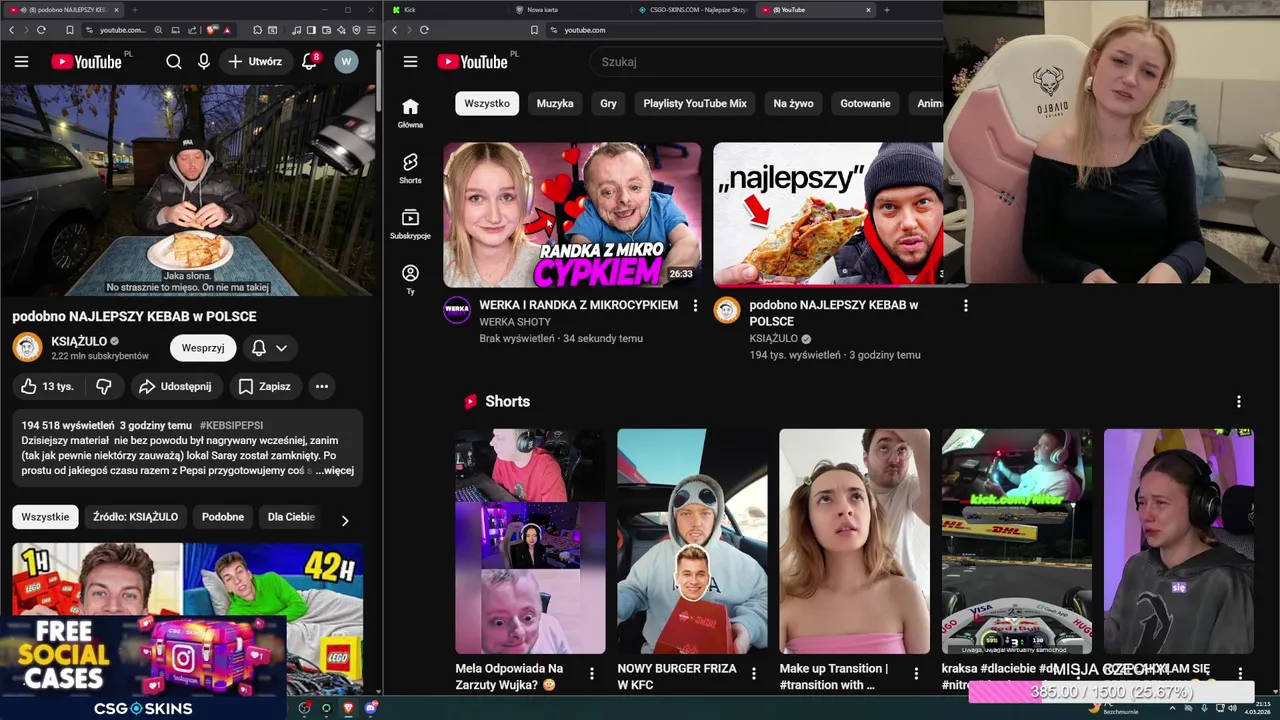This screenshot has height=720, width=1280.
Task: Open najlepszy kebab thumbnail on homepage
Action: pyautogui.click(x=828, y=215)
